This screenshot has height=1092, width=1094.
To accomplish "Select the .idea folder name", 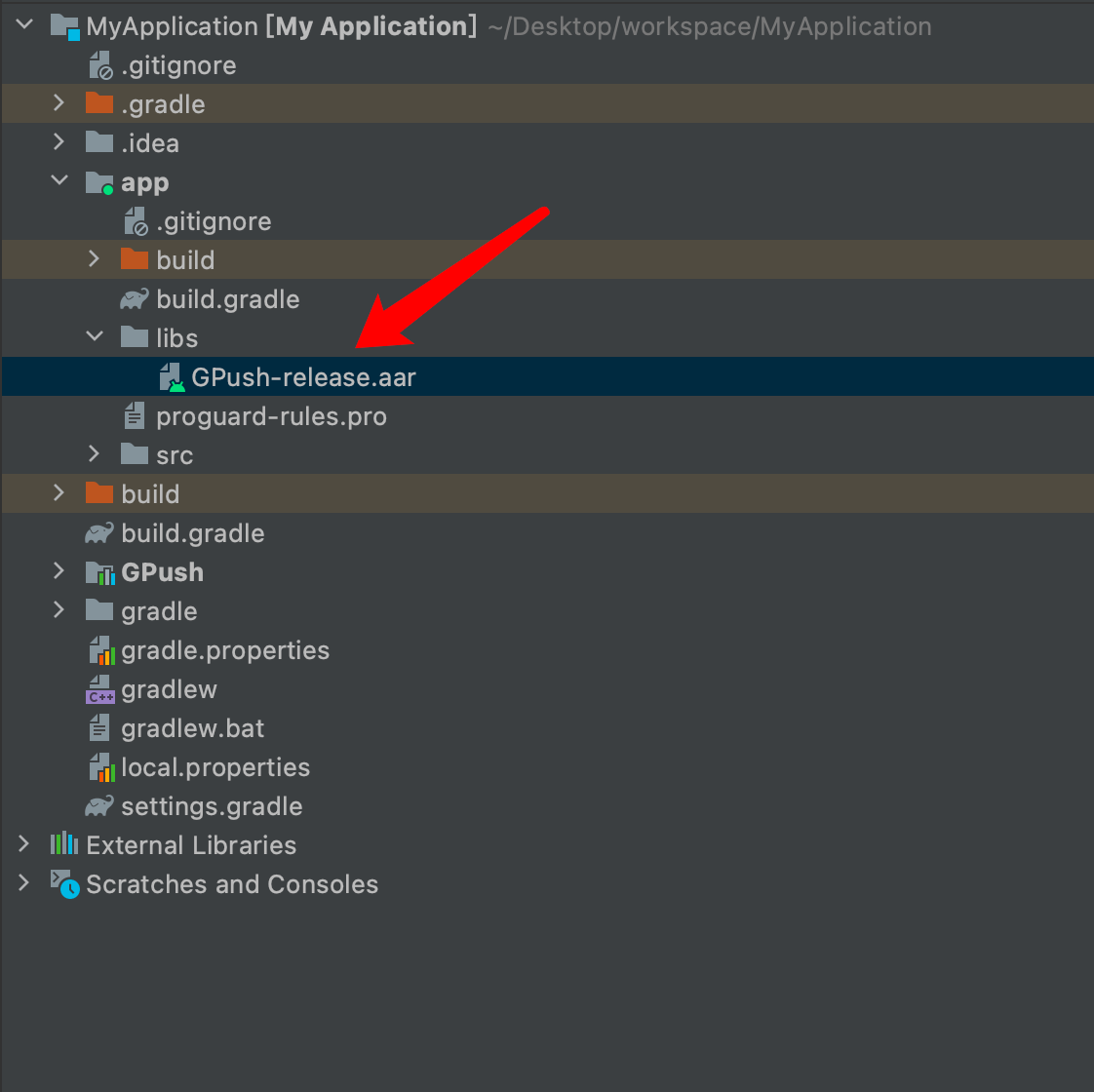I will (x=151, y=143).
